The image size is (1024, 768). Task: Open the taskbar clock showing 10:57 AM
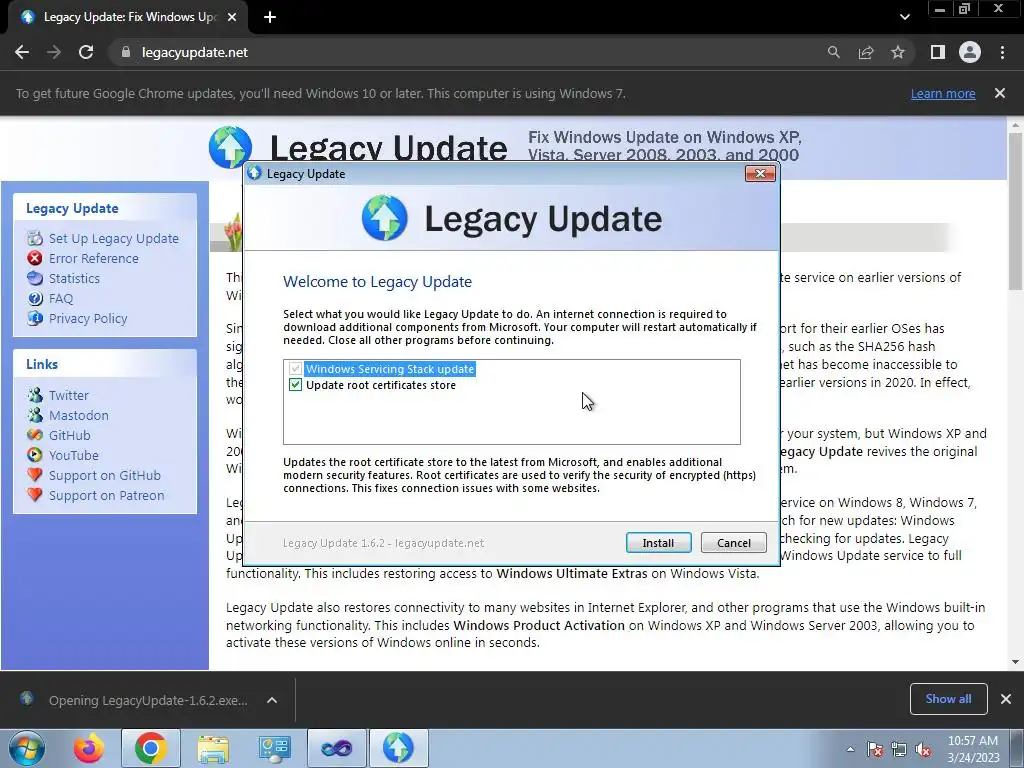click(973, 749)
